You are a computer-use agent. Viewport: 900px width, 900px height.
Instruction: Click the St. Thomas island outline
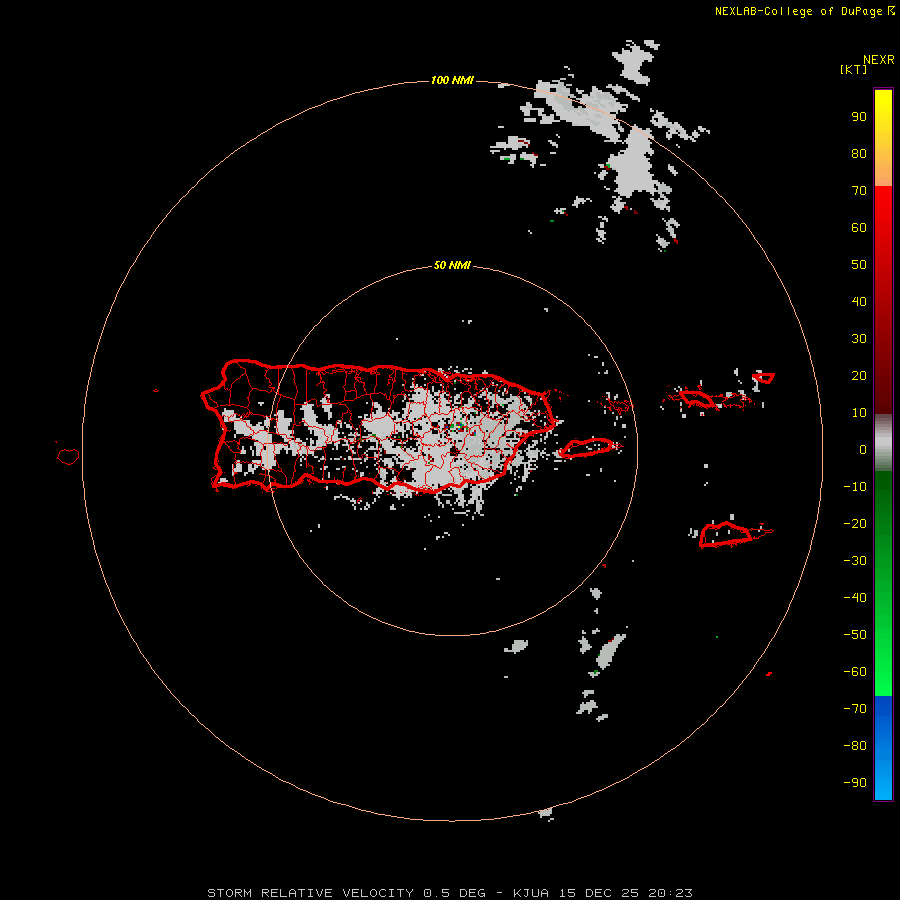tap(698, 398)
